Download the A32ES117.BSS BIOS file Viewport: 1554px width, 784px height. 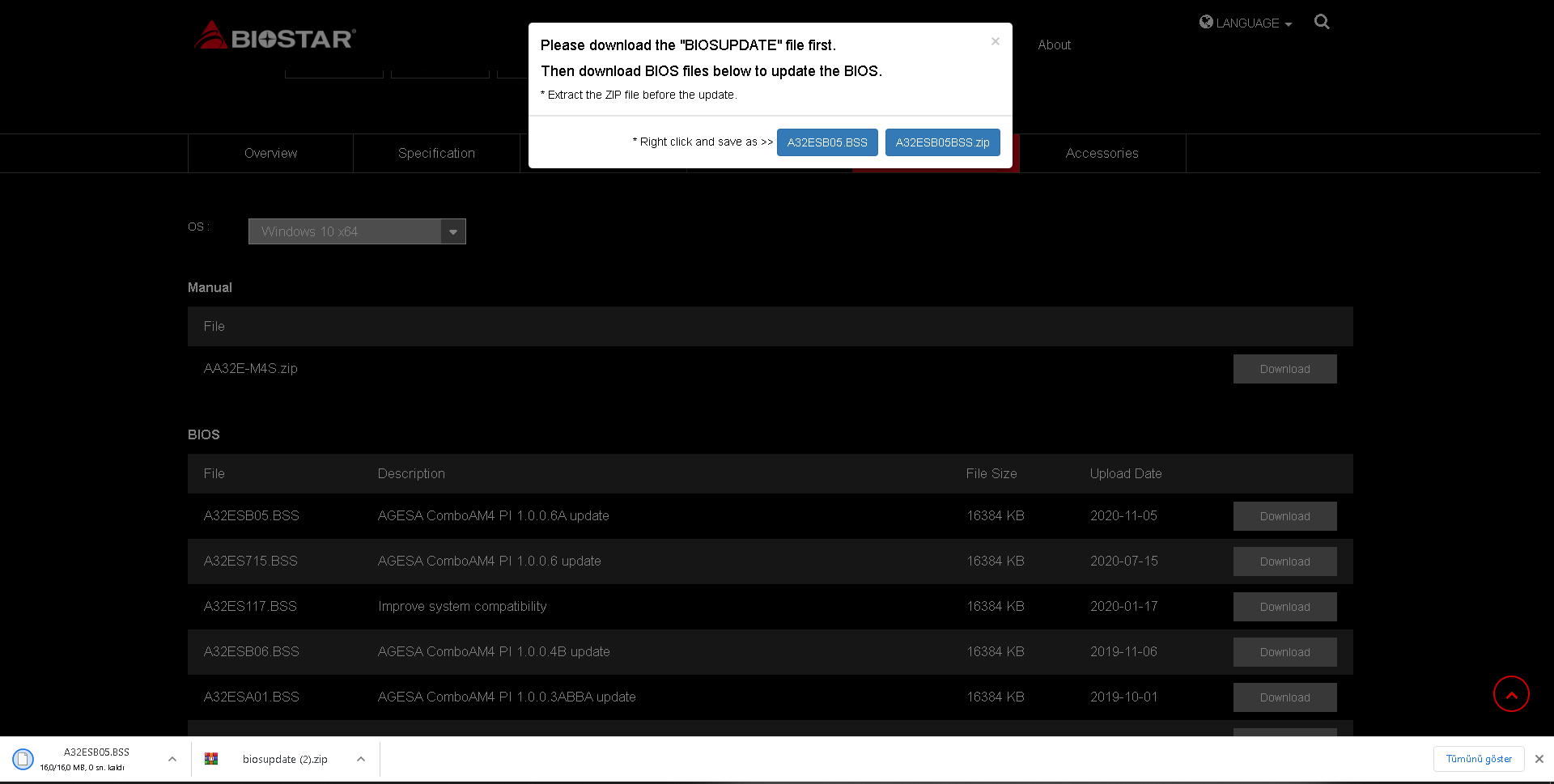click(1285, 607)
